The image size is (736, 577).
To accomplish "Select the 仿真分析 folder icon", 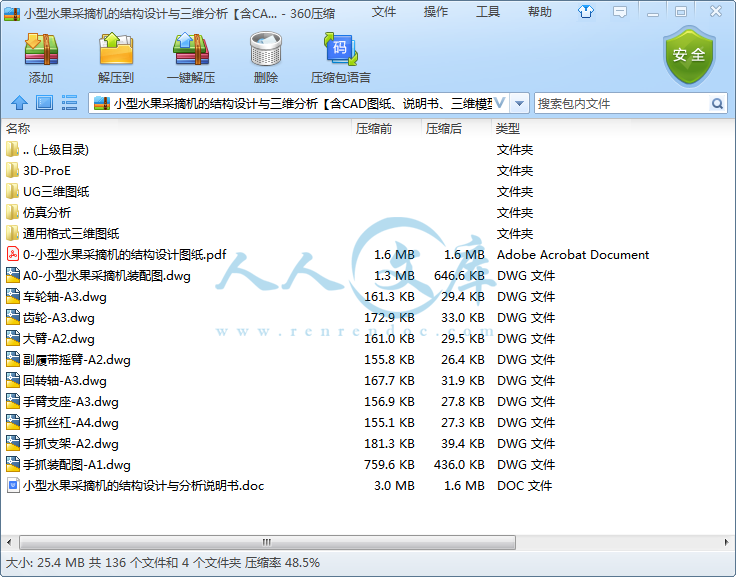I will 13,213.
